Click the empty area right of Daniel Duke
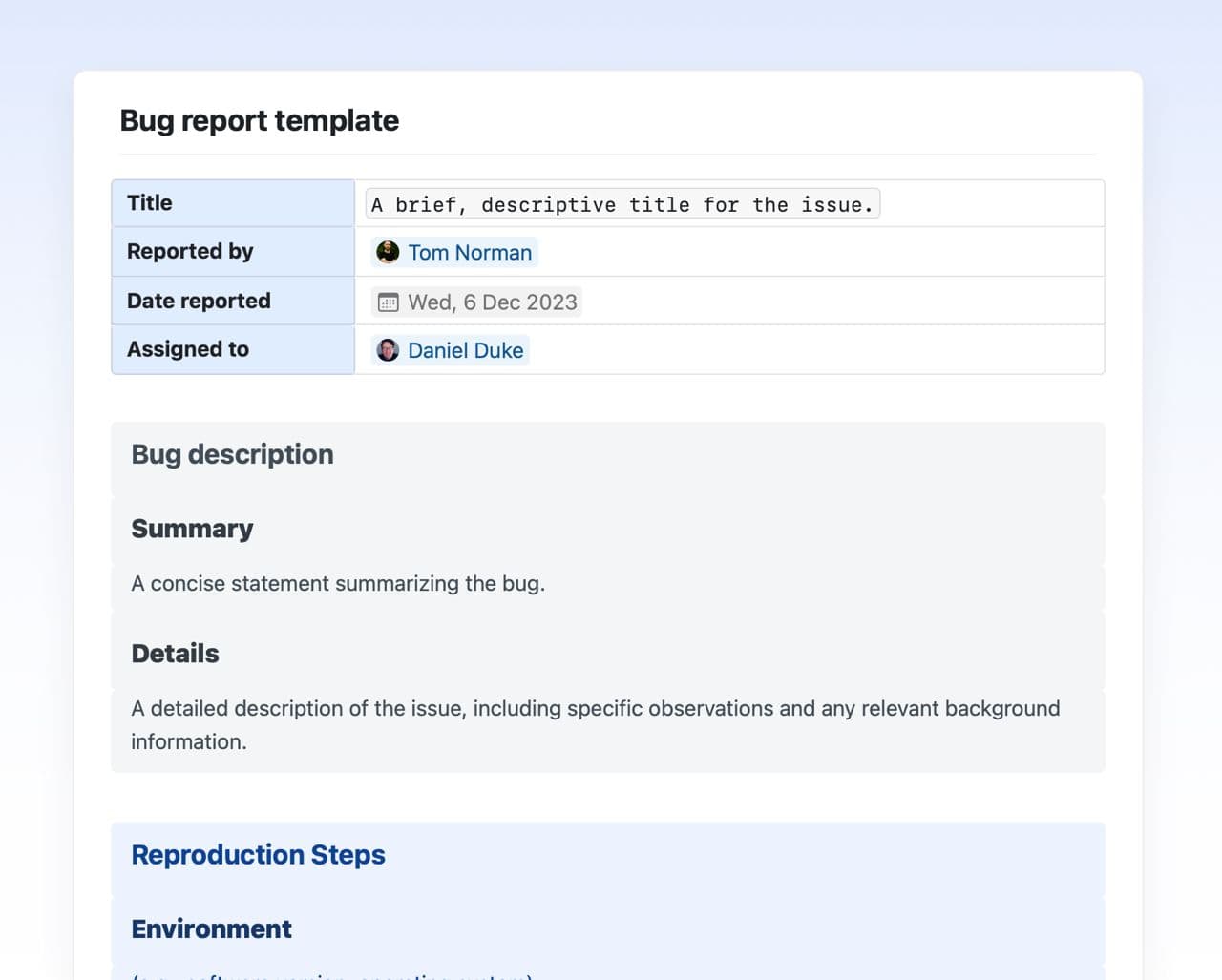The height and width of the screenshot is (980, 1222). click(811, 350)
